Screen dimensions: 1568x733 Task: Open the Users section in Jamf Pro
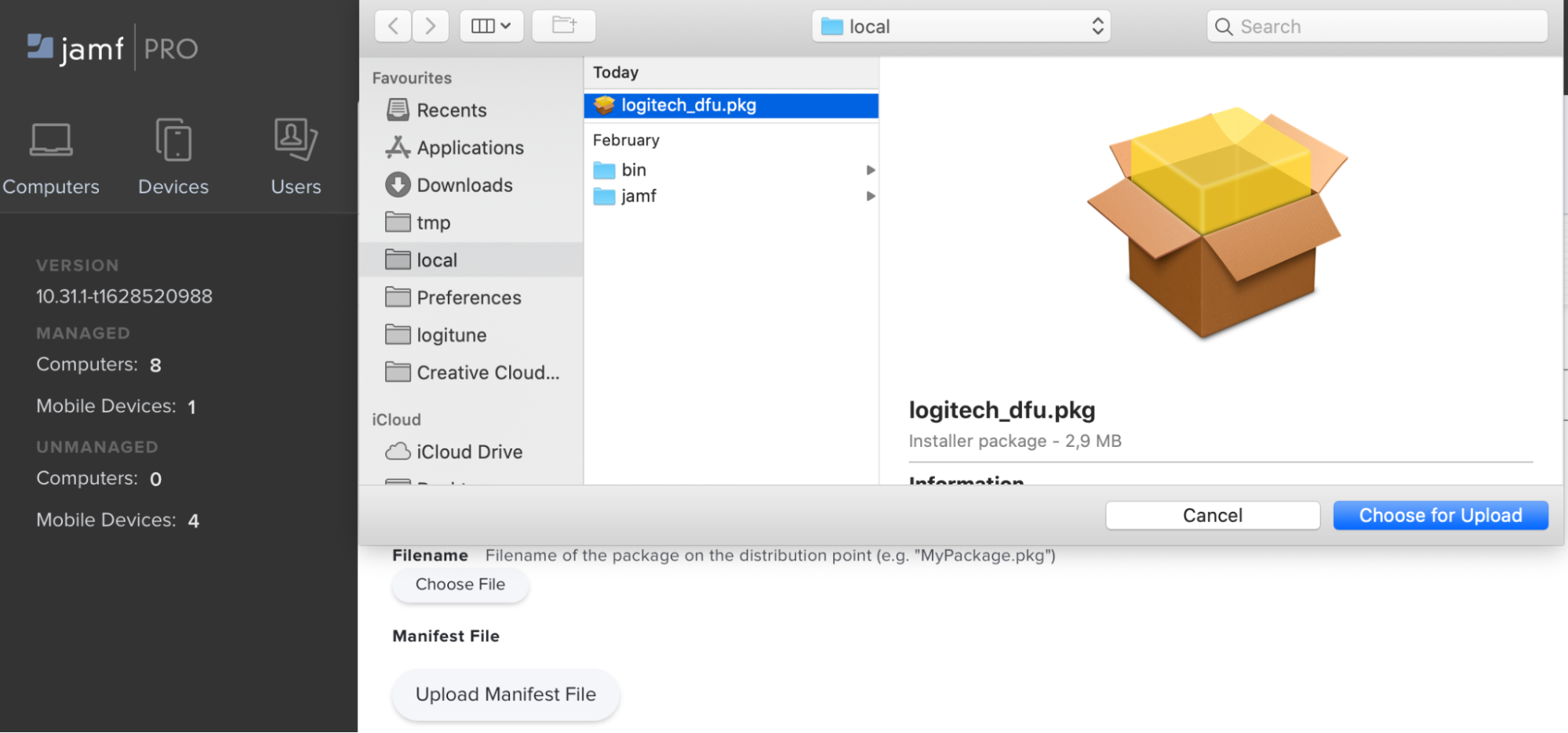pos(296,159)
